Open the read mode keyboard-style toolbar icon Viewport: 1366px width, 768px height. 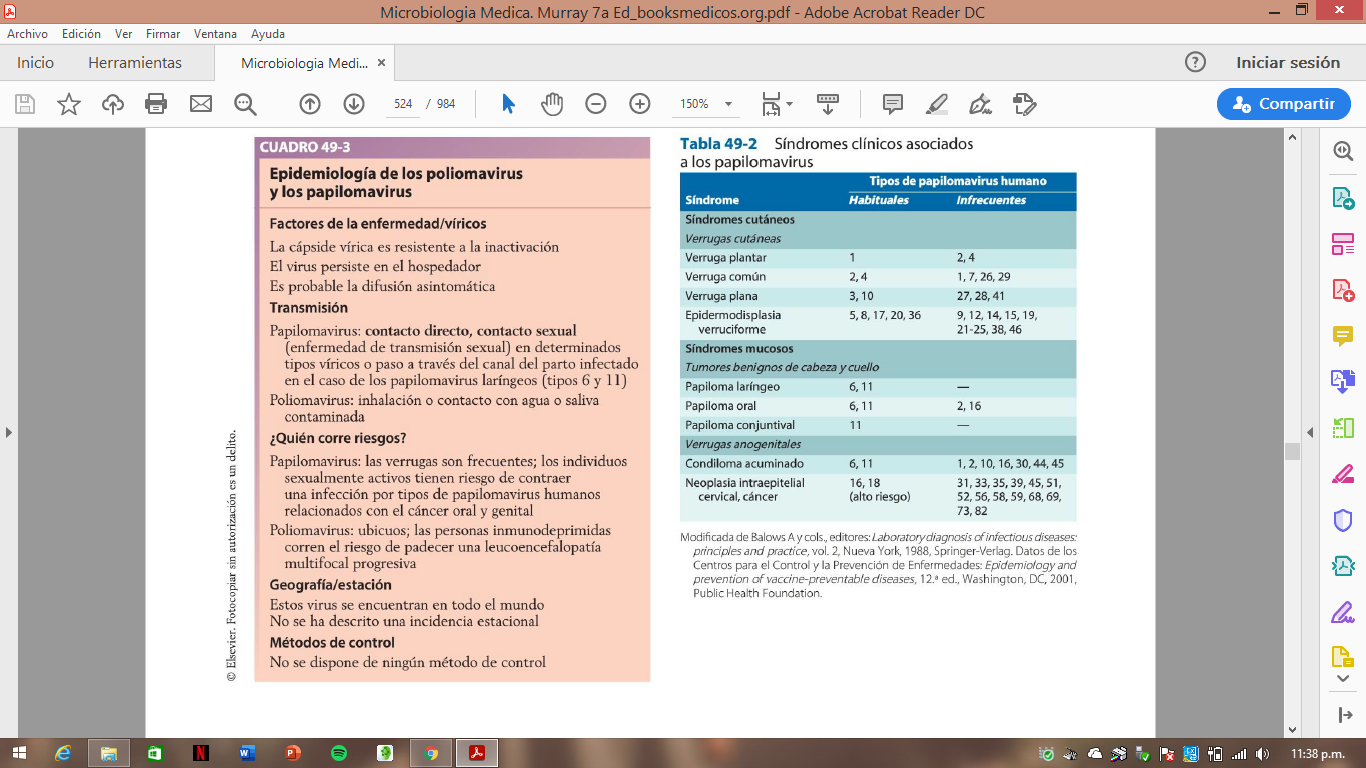pos(828,104)
